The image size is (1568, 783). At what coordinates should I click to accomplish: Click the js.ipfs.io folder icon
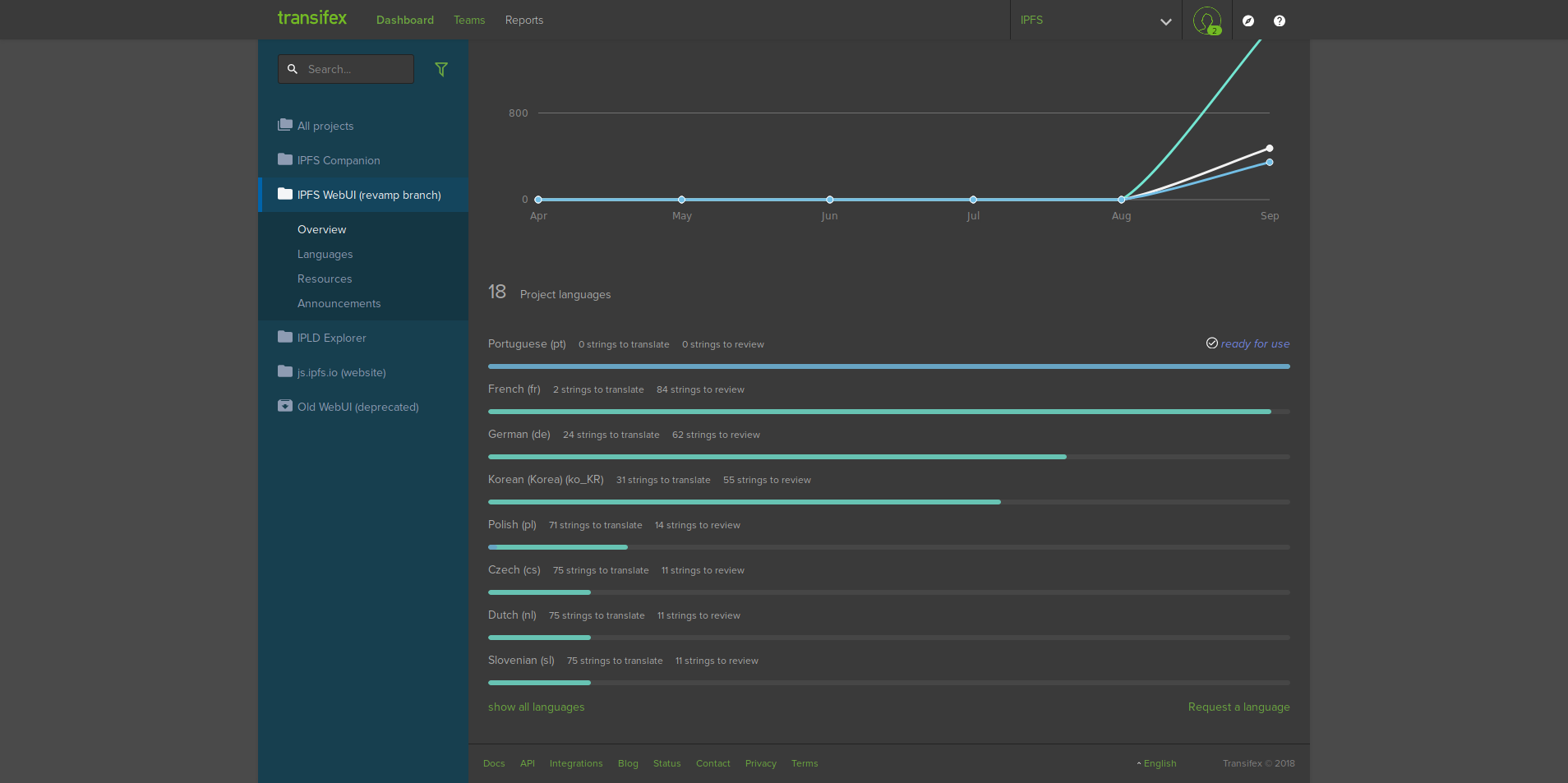[x=285, y=371]
